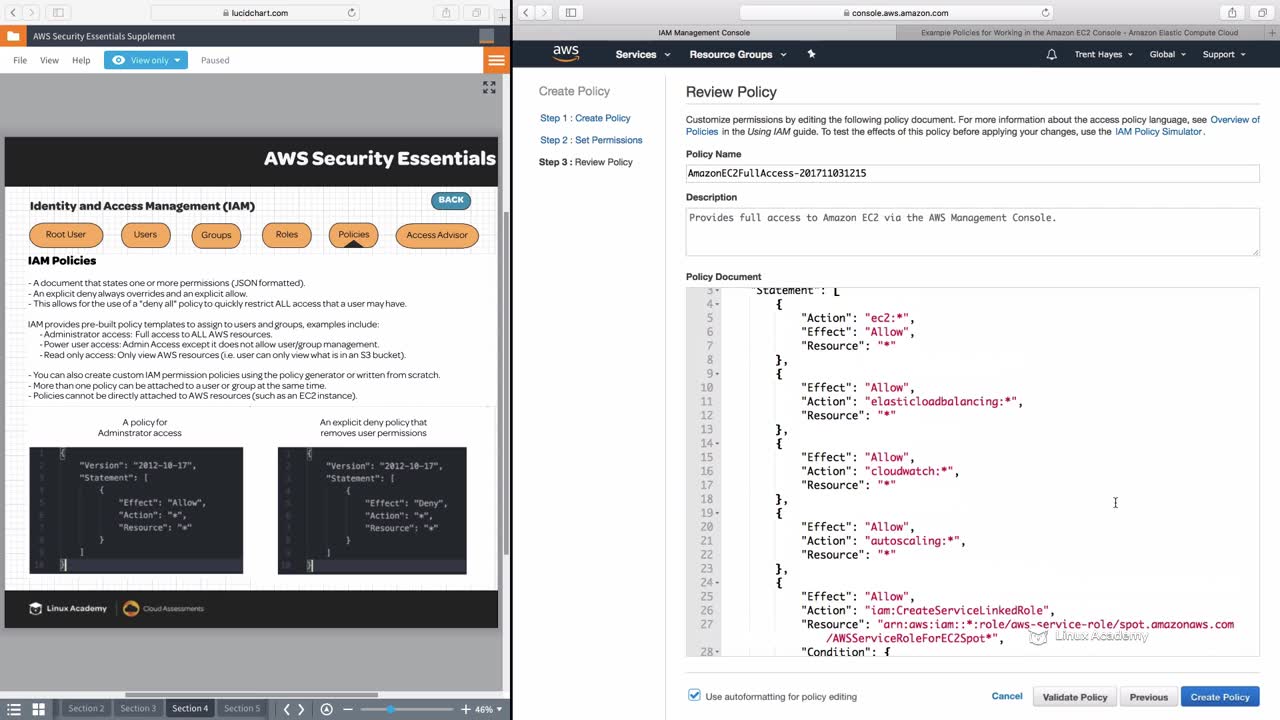Collapse the code fold on line 9

click(718, 374)
